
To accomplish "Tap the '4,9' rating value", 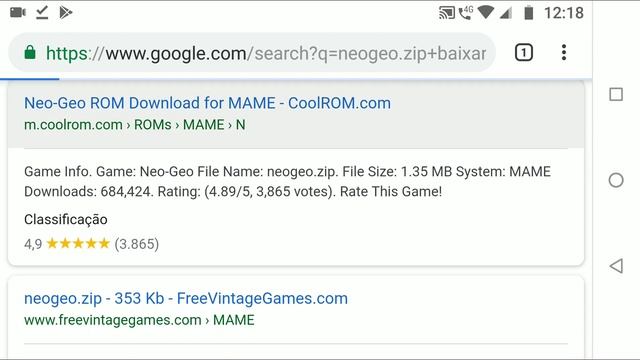I will click(33, 244).
